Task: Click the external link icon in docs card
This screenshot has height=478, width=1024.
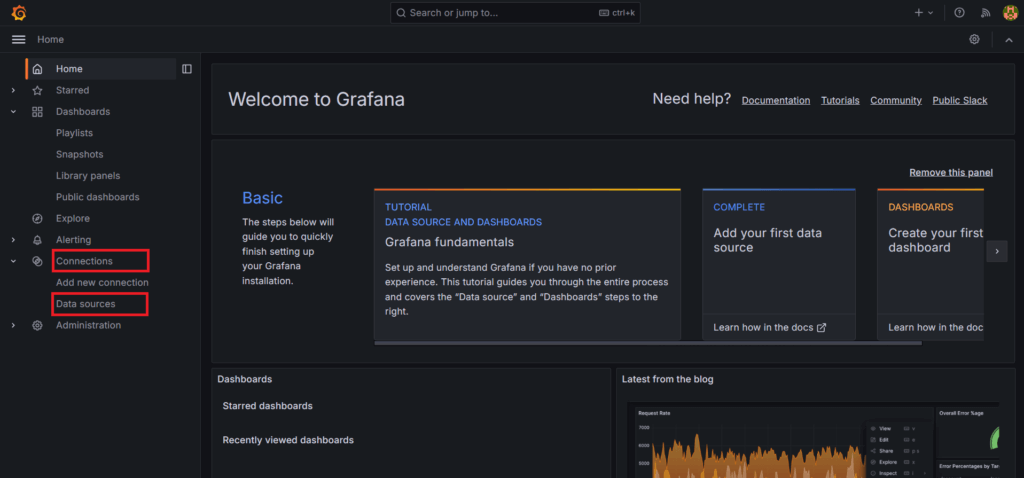Action: (x=822, y=327)
